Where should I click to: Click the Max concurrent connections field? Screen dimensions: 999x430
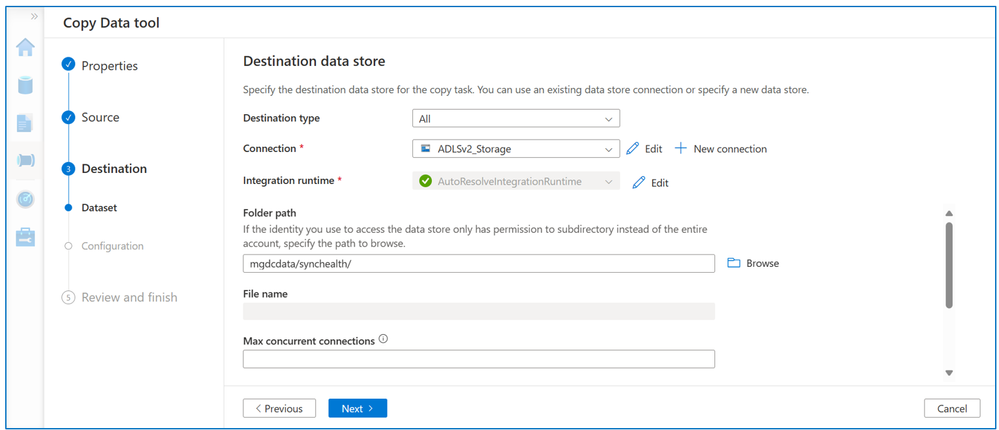tap(478, 359)
